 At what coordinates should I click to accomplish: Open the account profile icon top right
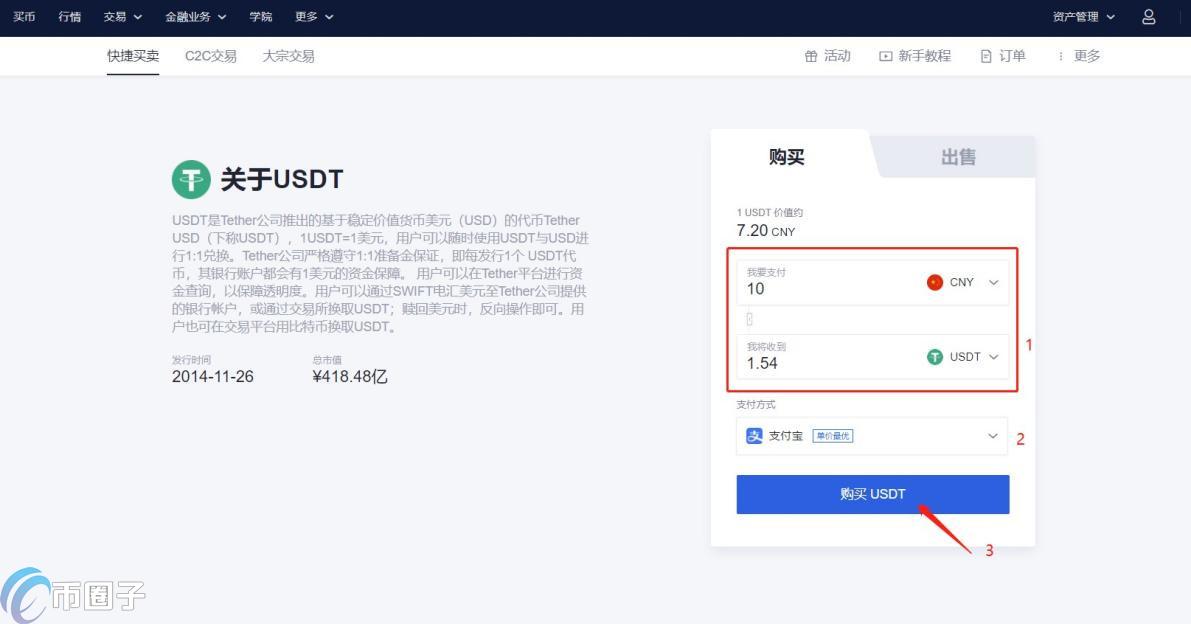click(1148, 16)
